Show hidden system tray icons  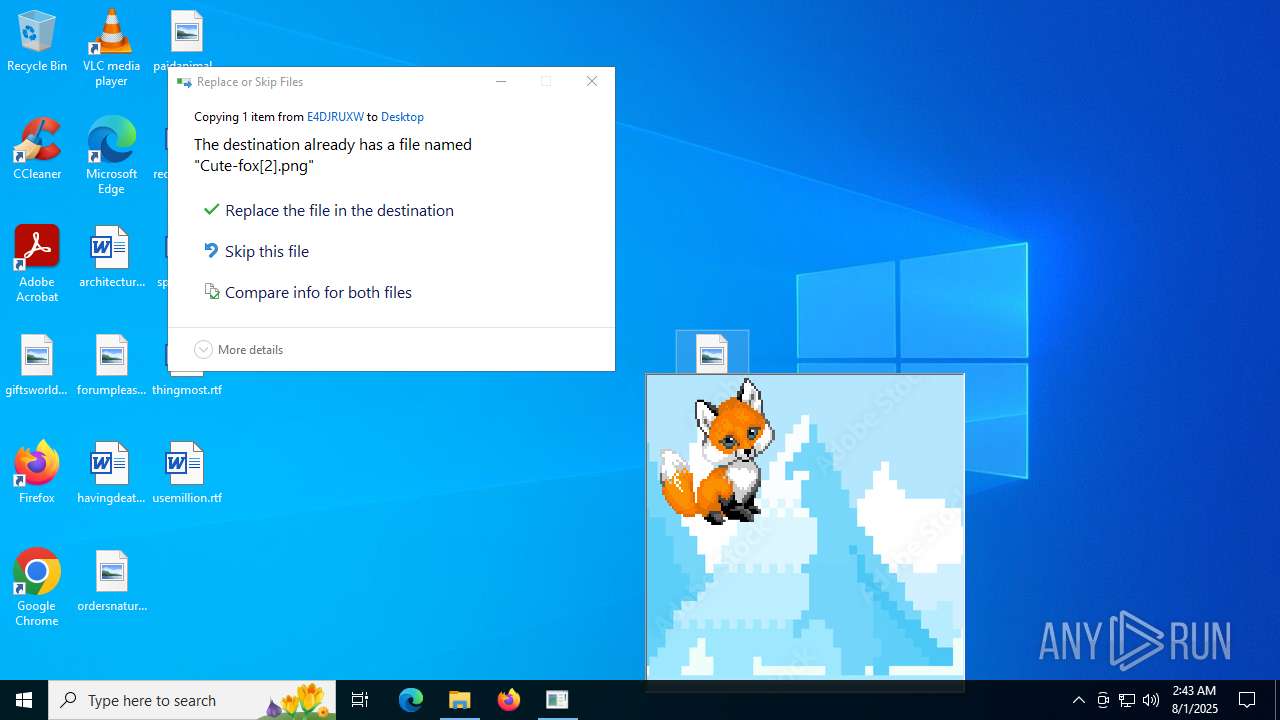tap(1078, 700)
